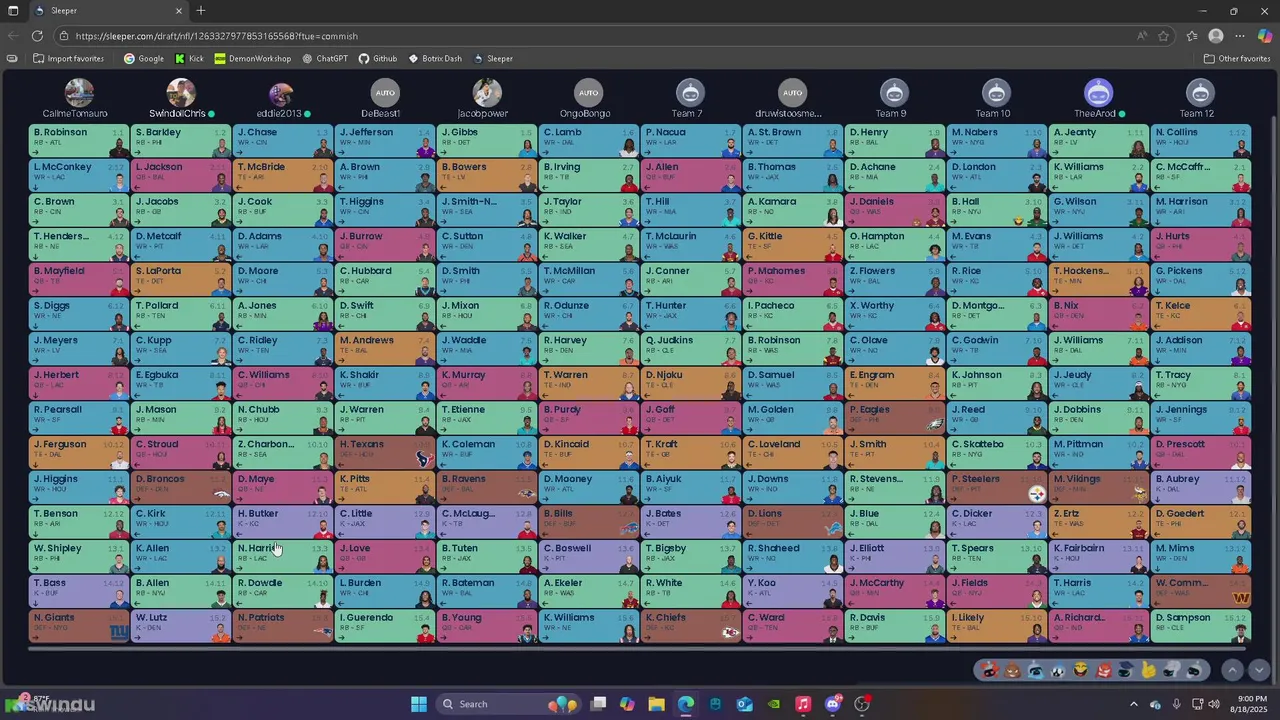Open the P. Steelers defense card
The width and height of the screenshot is (1280, 720).
pos(996,487)
